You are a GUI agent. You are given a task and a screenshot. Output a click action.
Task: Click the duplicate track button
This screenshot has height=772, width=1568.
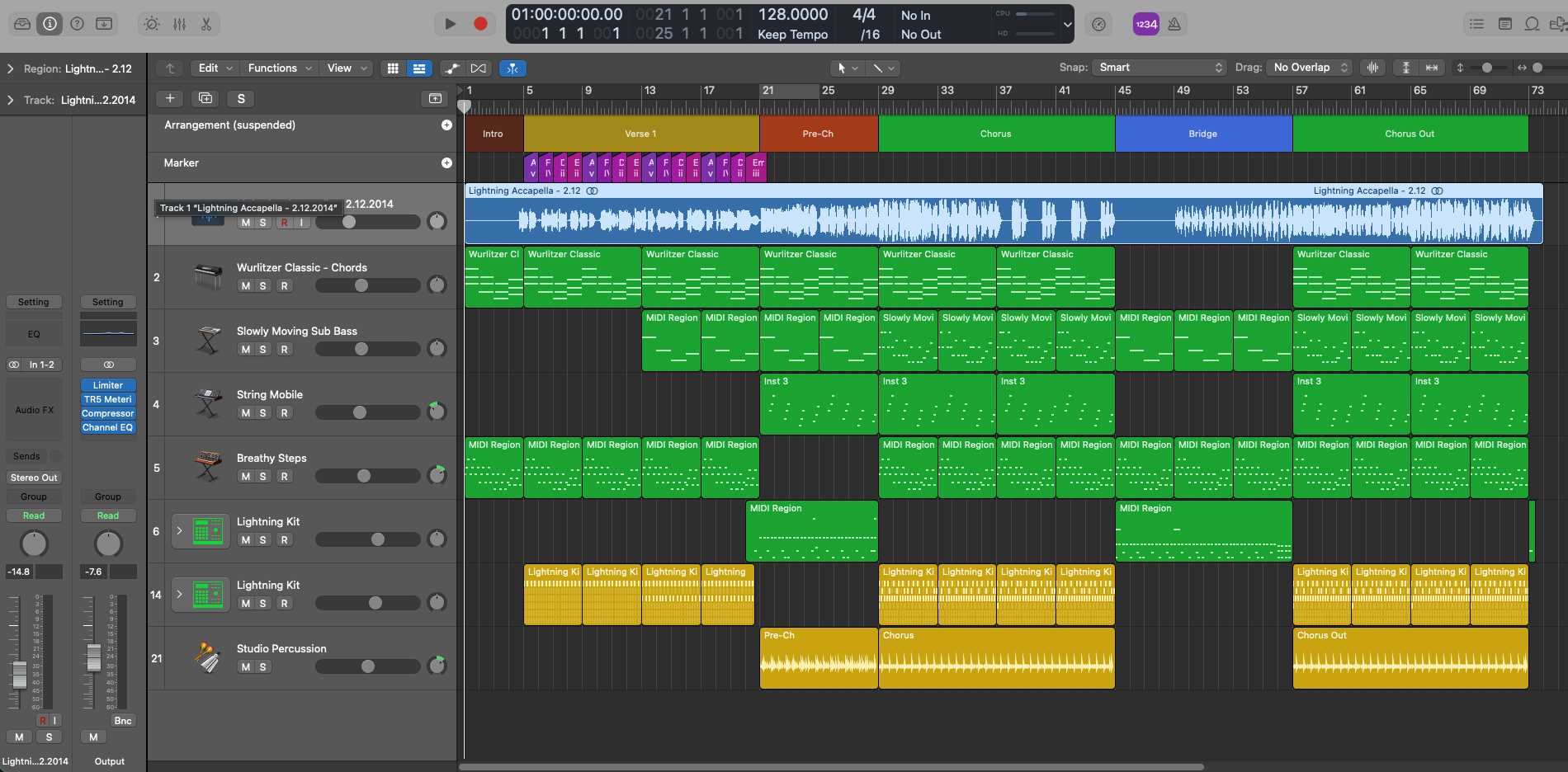click(x=205, y=98)
